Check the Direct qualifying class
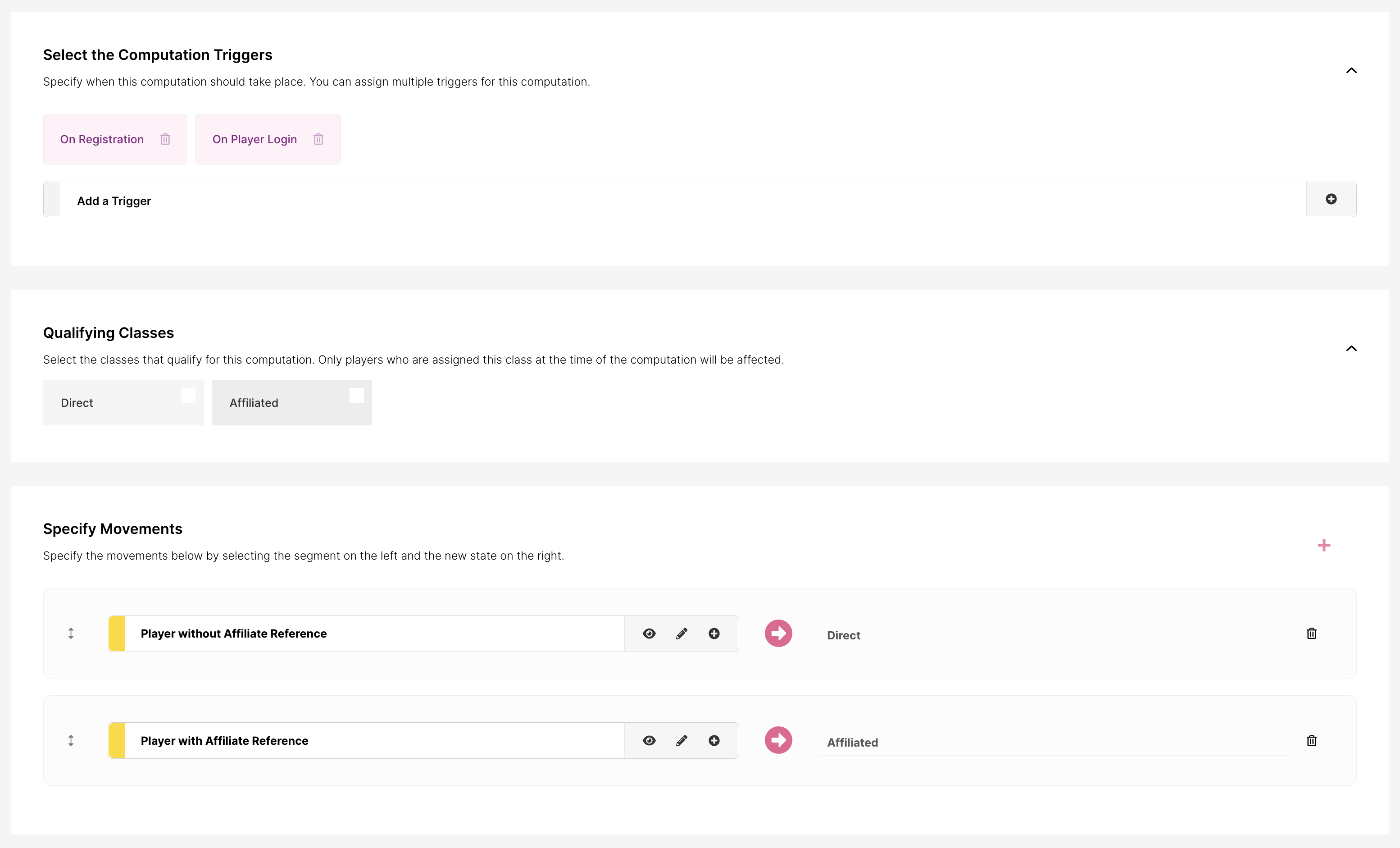Image resolution: width=1400 pixels, height=848 pixels. (x=188, y=395)
